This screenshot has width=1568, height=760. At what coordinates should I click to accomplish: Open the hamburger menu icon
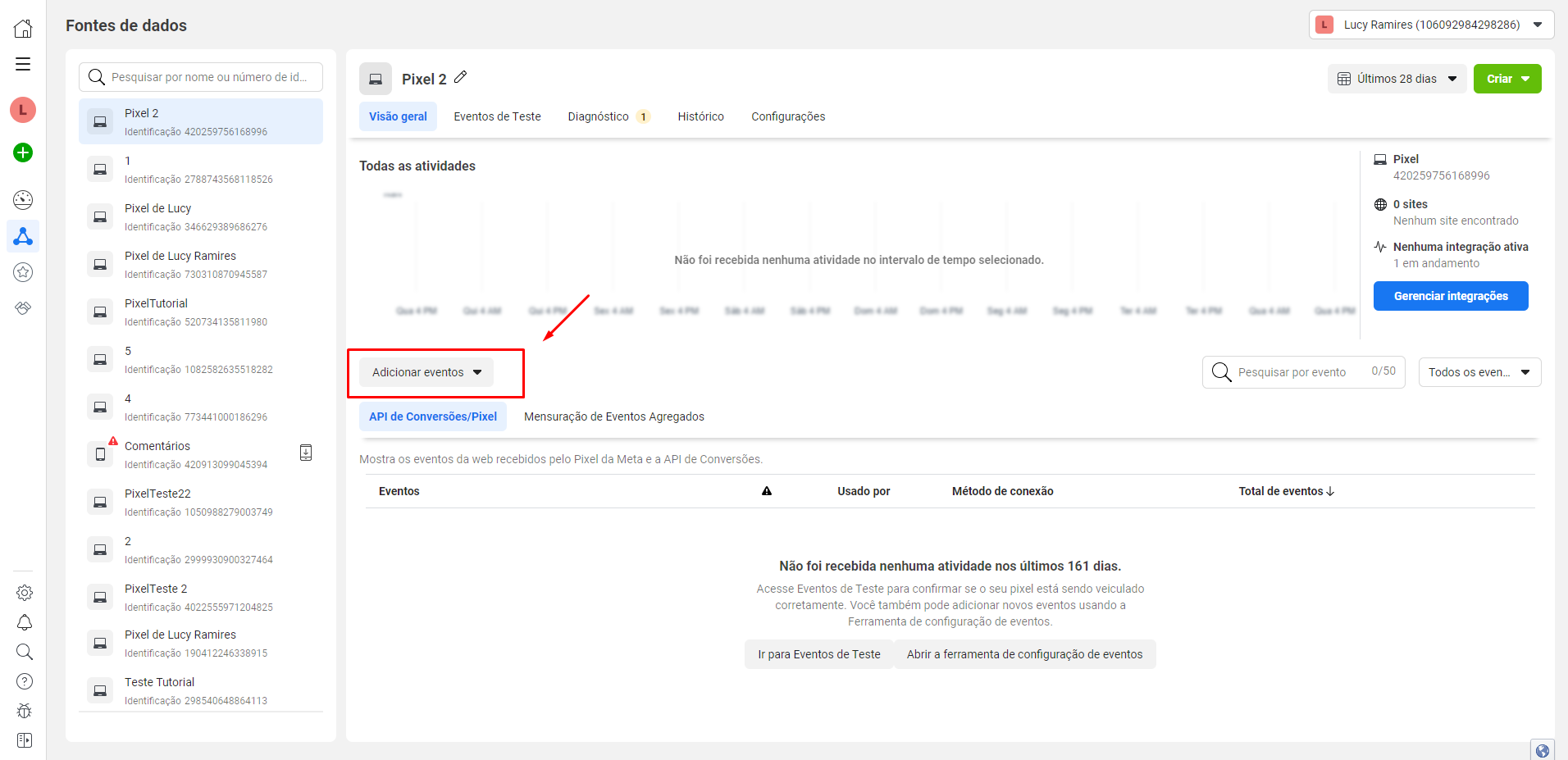tap(23, 64)
